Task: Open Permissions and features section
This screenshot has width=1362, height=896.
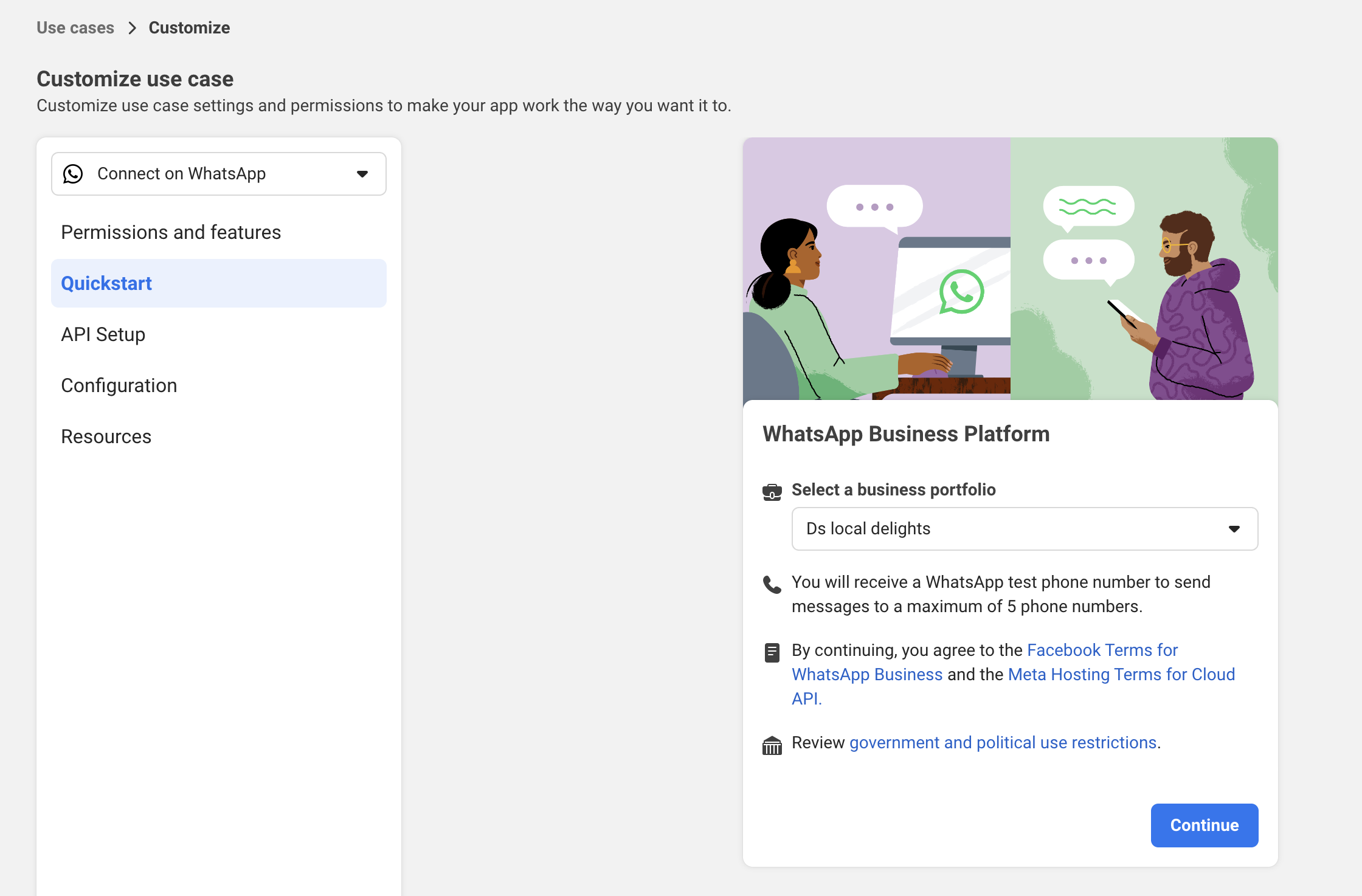Action: click(171, 232)
